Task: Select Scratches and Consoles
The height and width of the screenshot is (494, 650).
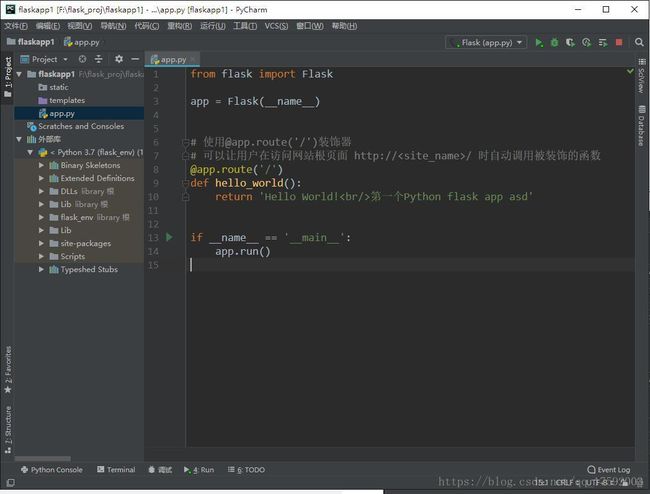Action: pyautogui.click(x=80, y=126)
